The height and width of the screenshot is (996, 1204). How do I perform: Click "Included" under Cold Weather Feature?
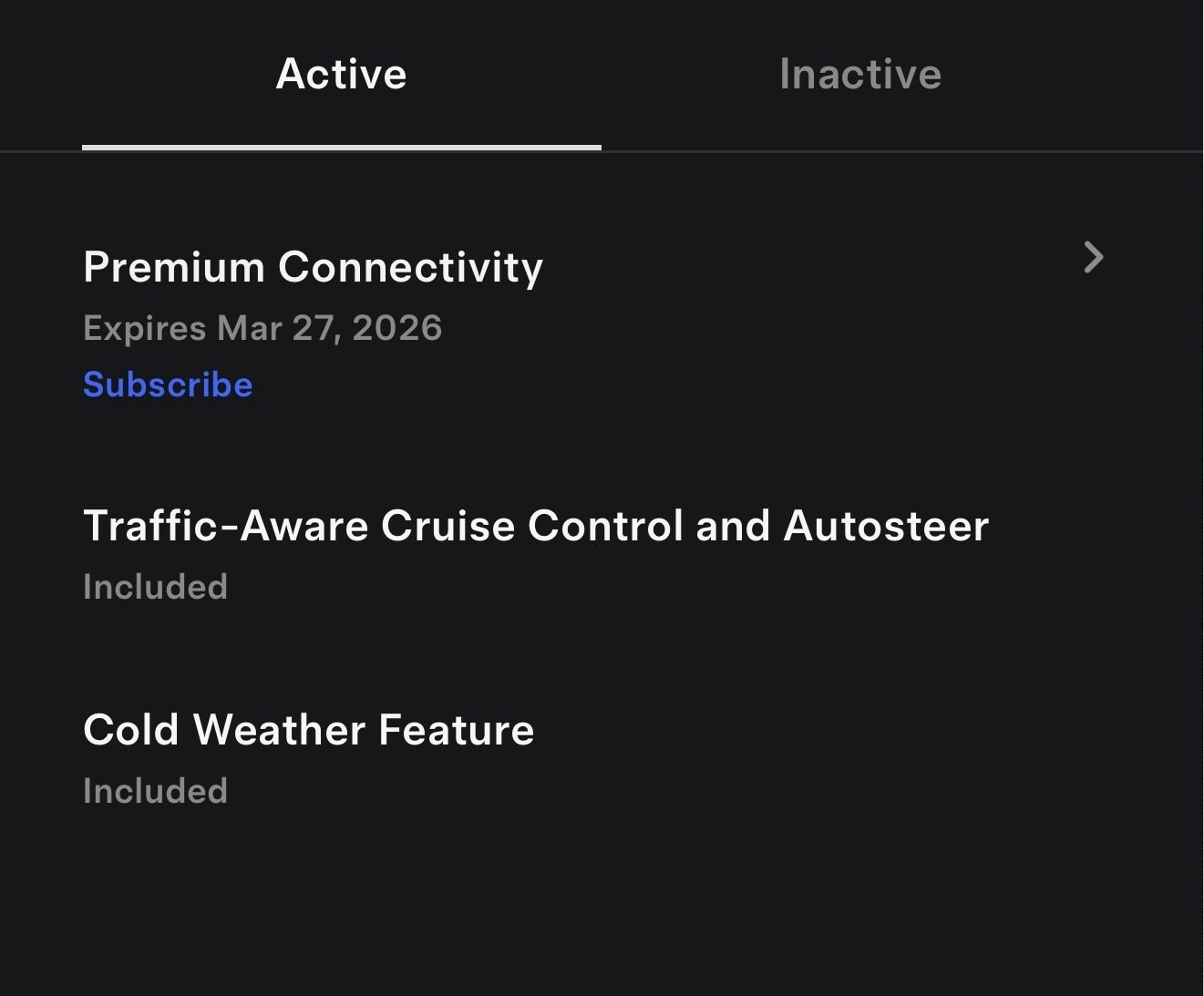click(155, 791)
